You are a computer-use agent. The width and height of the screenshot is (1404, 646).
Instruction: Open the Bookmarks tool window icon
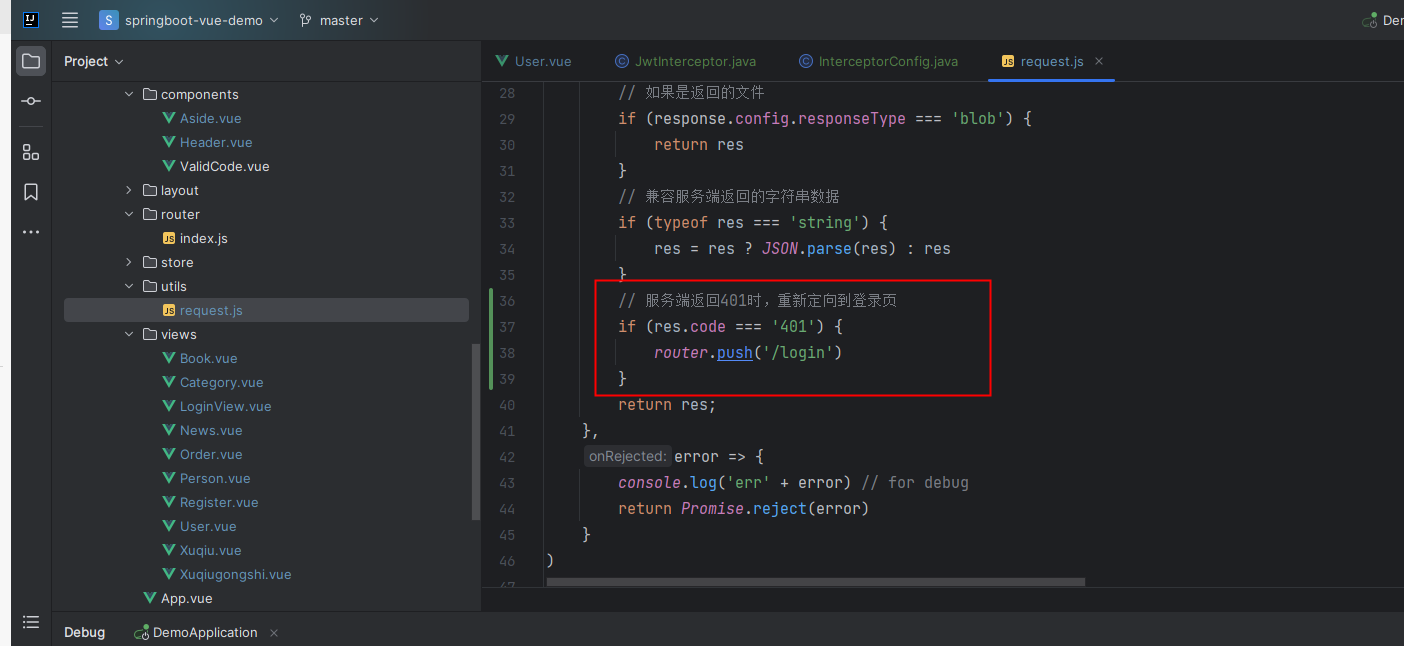[30, 191]
